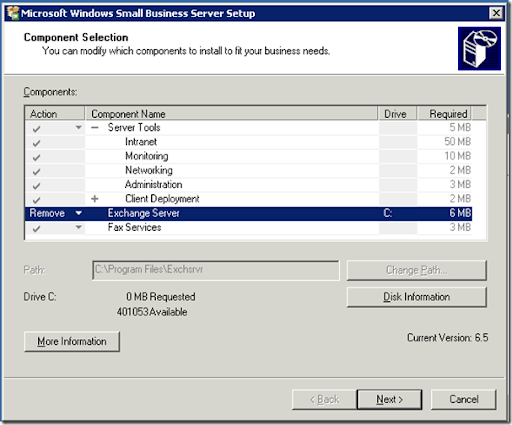The image size is (512, 425).
Task: Open the action dropdown for Server Tools
Action: pos(79,128)
